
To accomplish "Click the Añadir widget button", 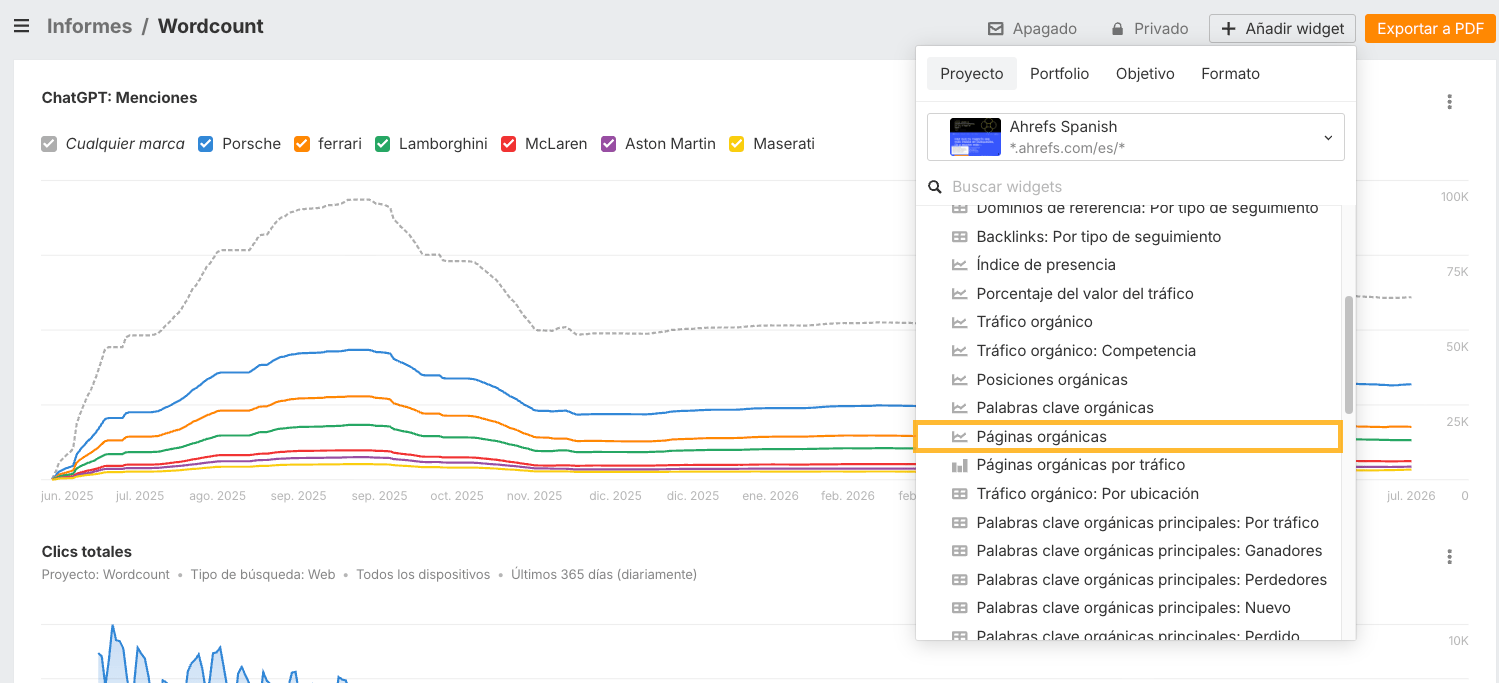I will pos(1282,29).
